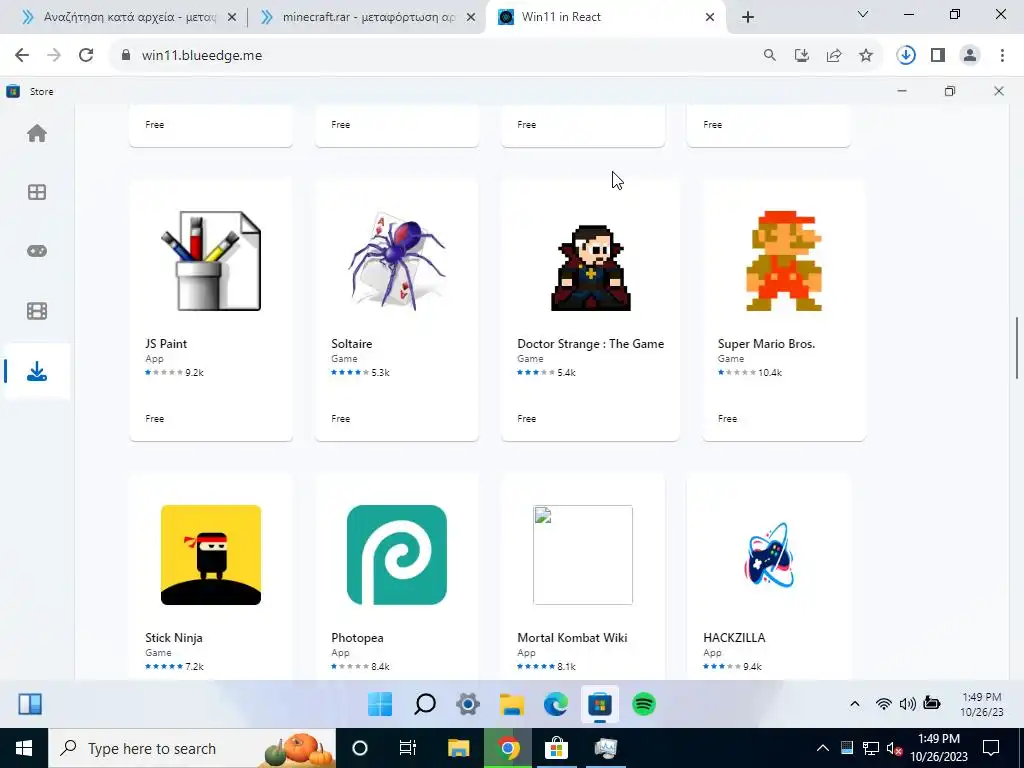Click the Win11 battery tray icon
The width and height of the screenshot is (1024, 768).
[932, 703]
